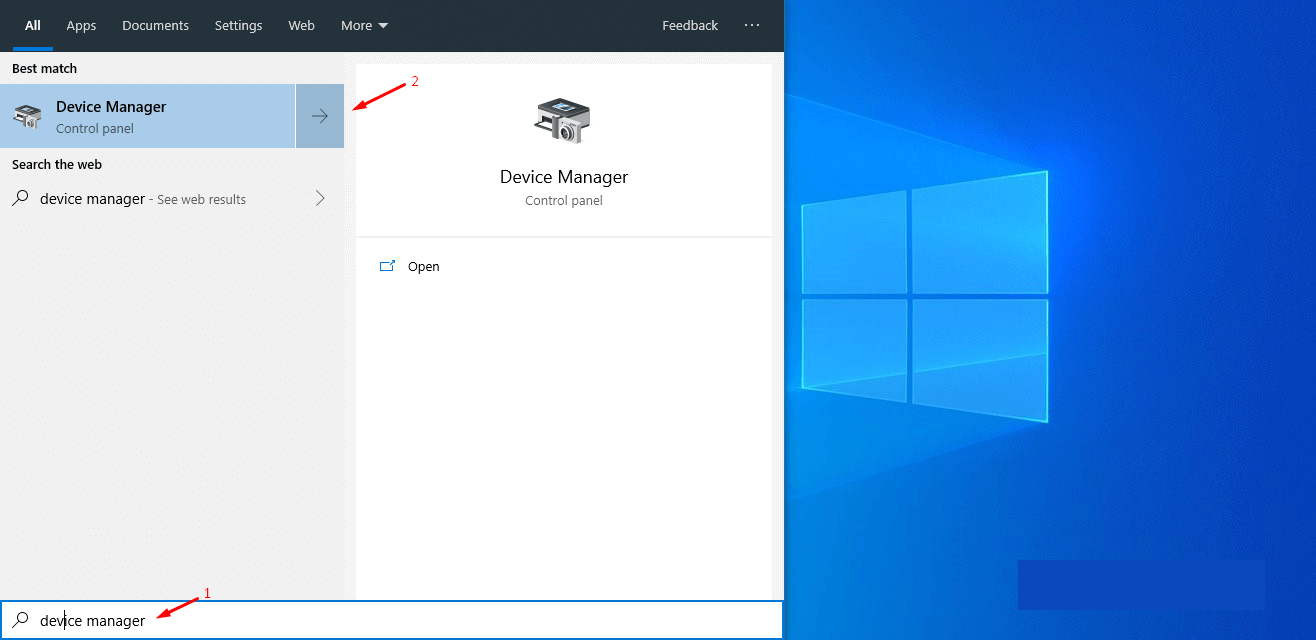Click the magnifier icon in the search box

tap(20, 620)
